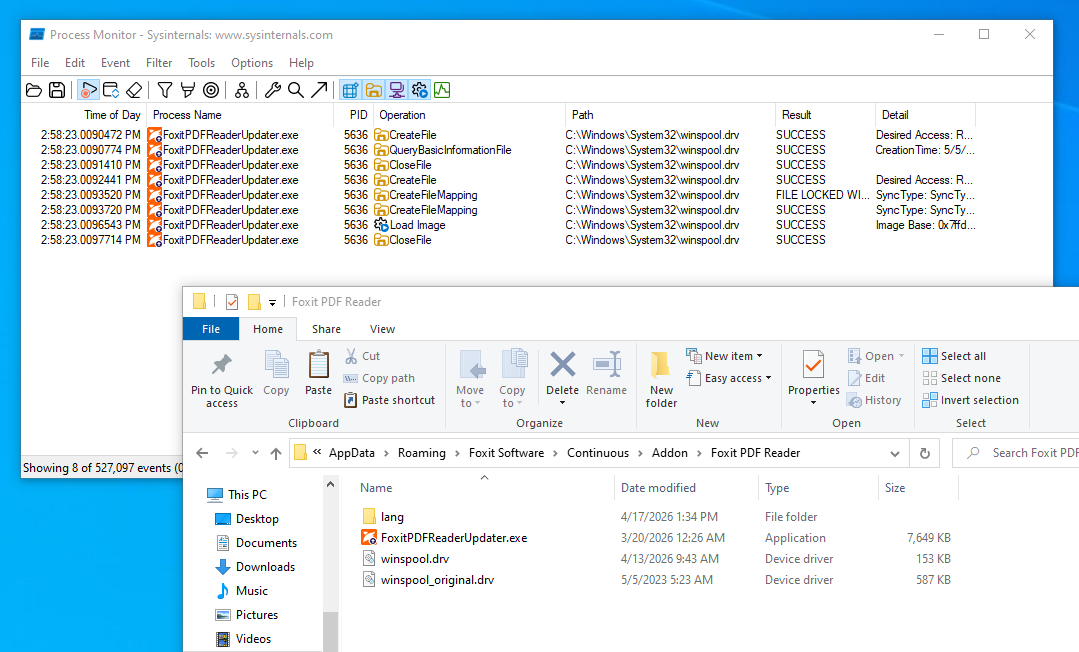Toggle event capture in Process Monitor
The height and width of the screenshot is (652, 1079).
tap(88, 90)
